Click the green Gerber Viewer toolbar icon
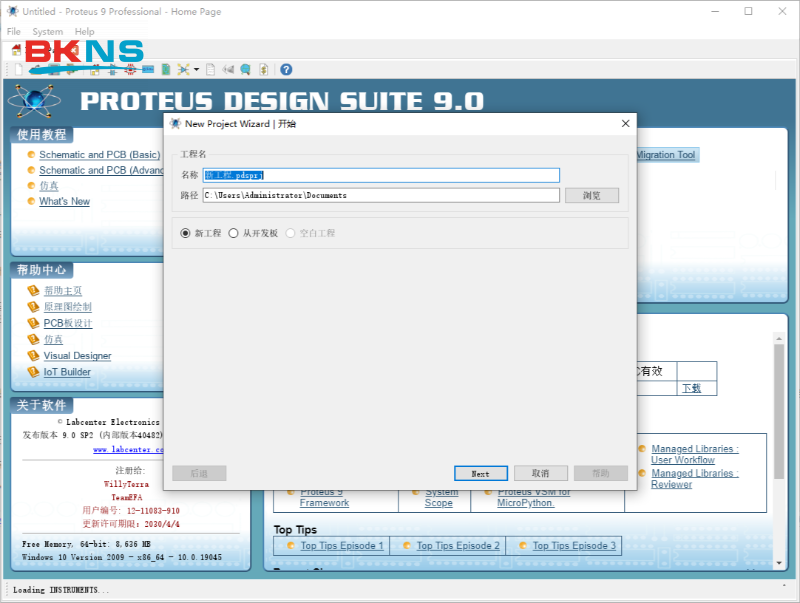The image size is (800, 603). pos(166,69)
